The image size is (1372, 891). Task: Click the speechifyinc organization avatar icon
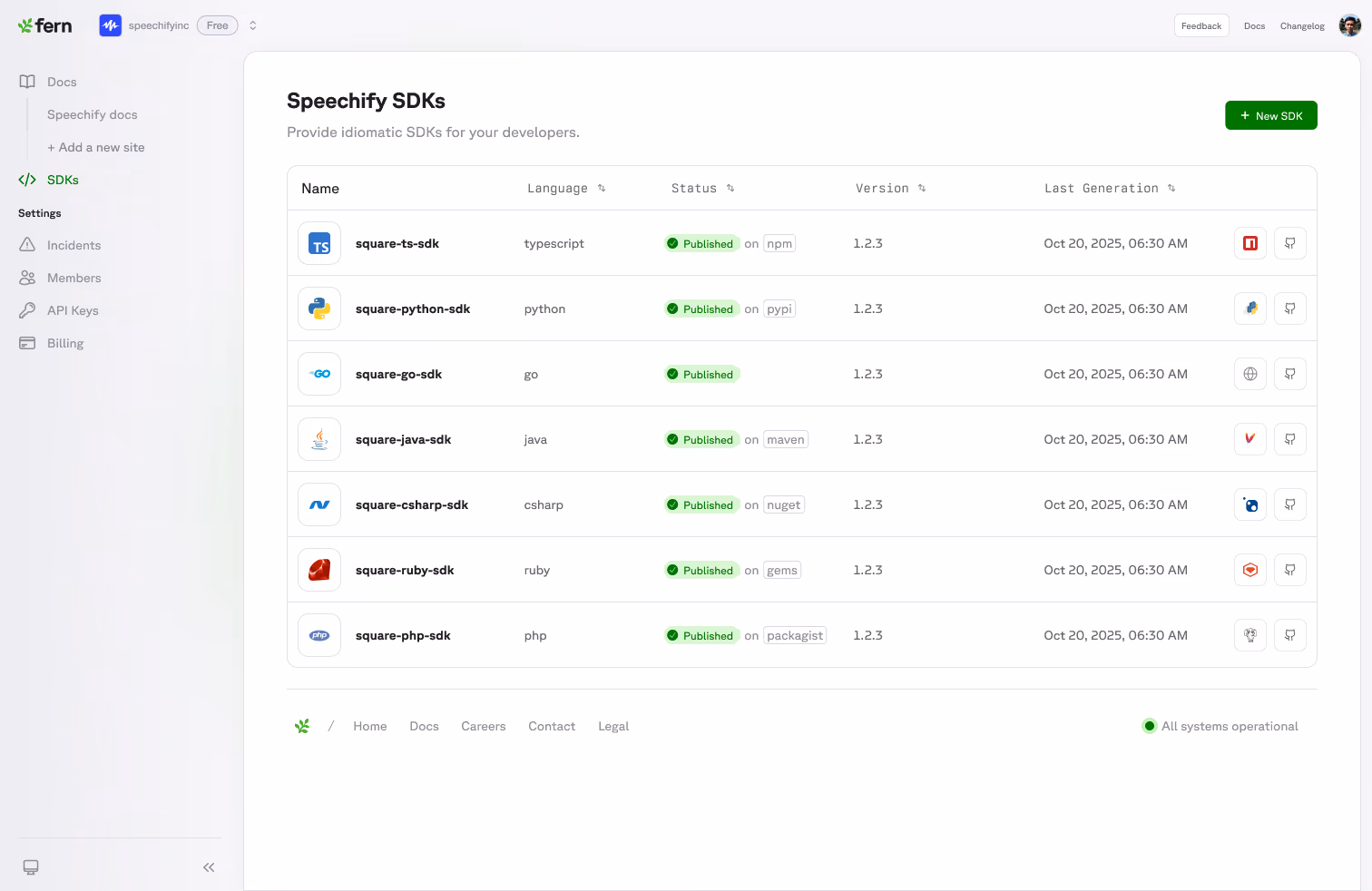coord(111,25)
